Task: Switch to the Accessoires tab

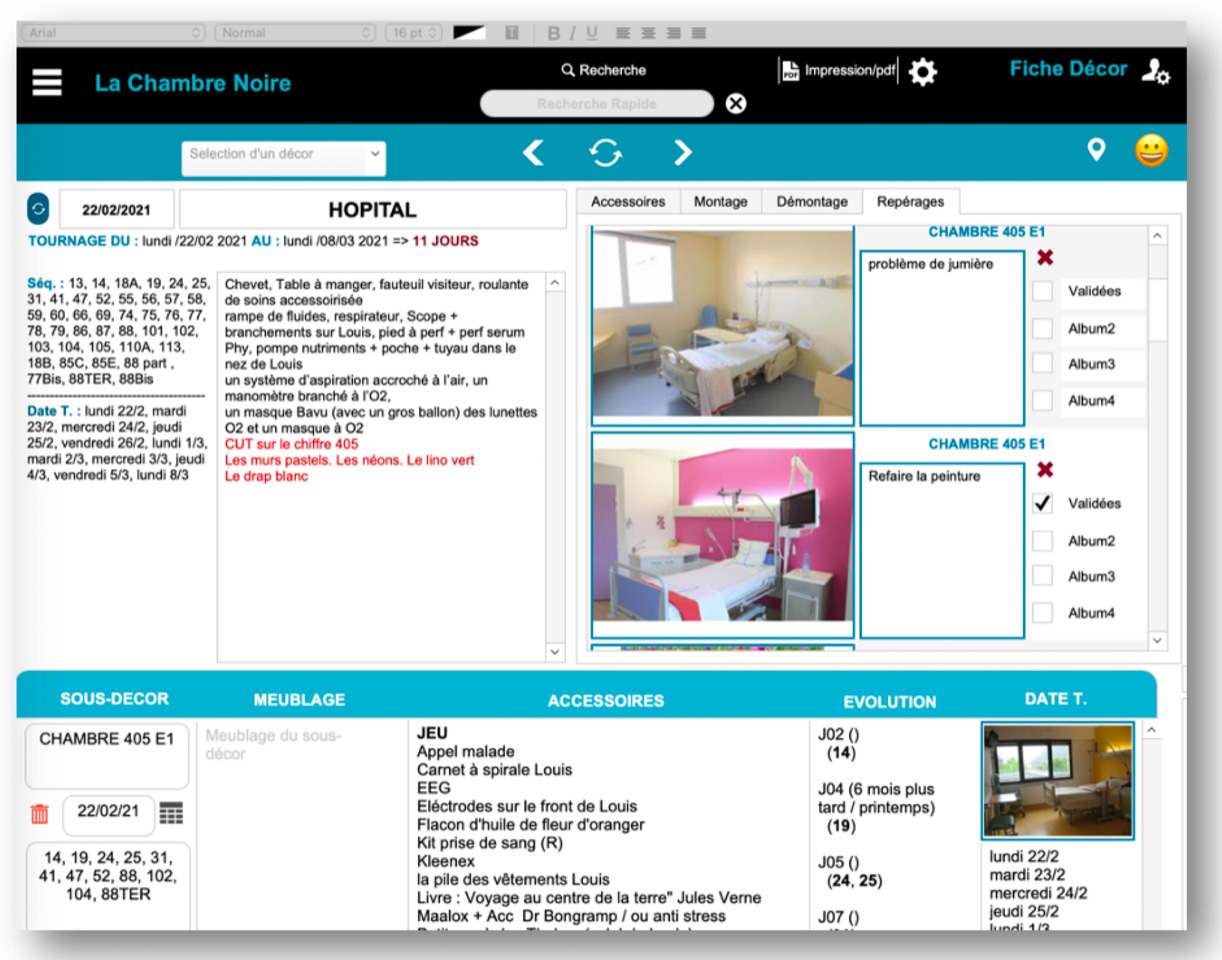Action: click(628, 202)
